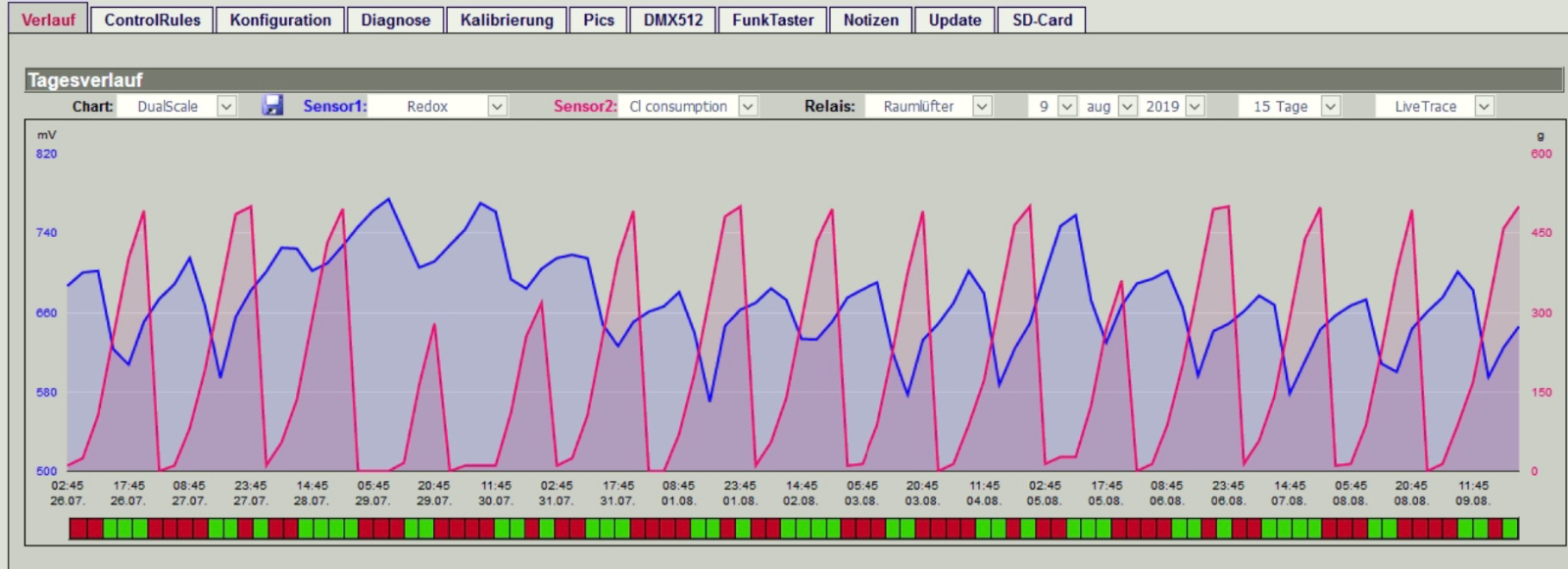Image resolution: width=1568 pixels, height=569 pixels.
Task: Select the Update tab
Action: click(x=955, y=21)
